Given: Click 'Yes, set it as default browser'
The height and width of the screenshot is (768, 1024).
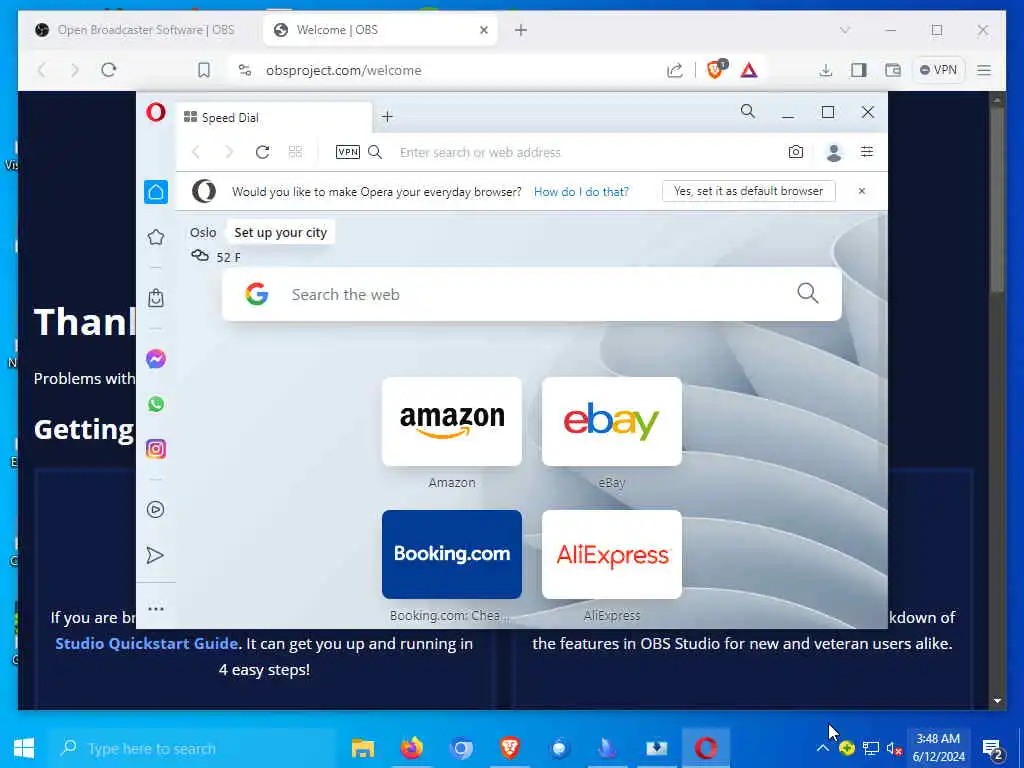Looking at the screenshot, I should 748,191.
